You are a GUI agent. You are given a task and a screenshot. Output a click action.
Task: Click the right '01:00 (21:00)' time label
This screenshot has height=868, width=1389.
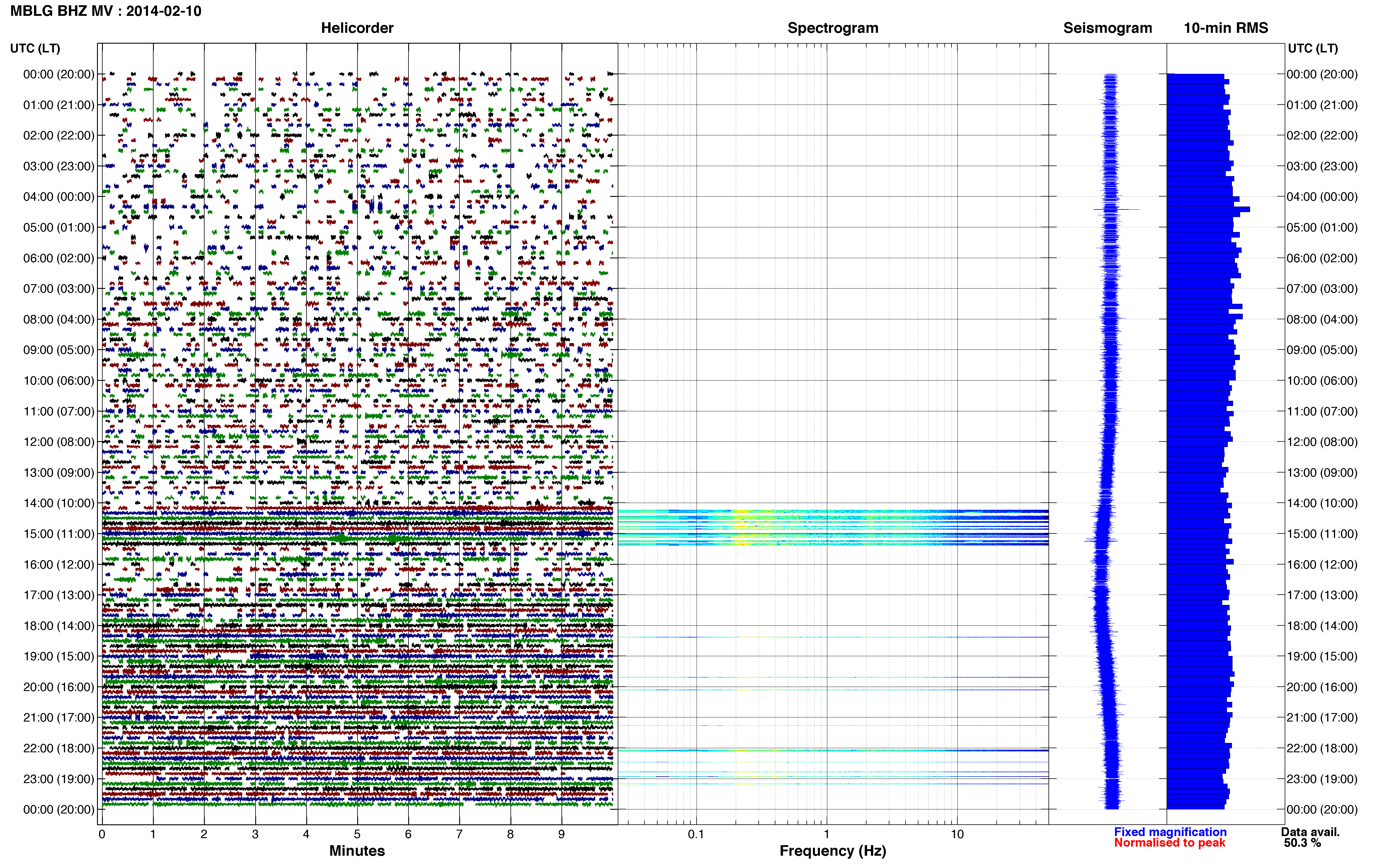click(1322, 105)
